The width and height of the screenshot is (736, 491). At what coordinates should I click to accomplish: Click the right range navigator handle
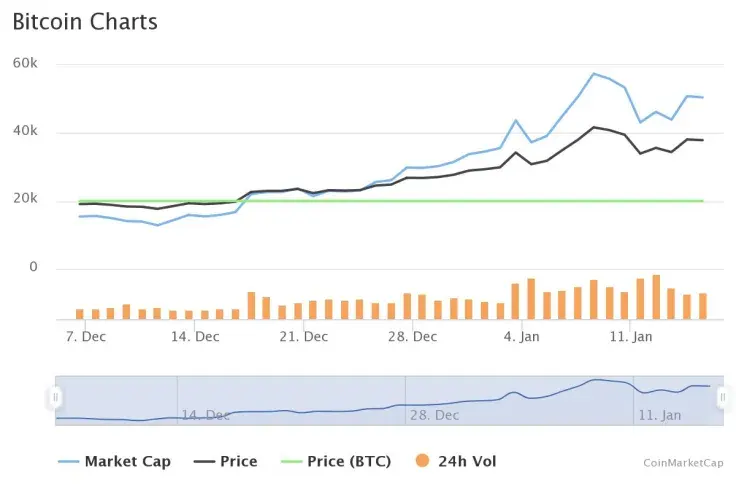click(722, 398)
